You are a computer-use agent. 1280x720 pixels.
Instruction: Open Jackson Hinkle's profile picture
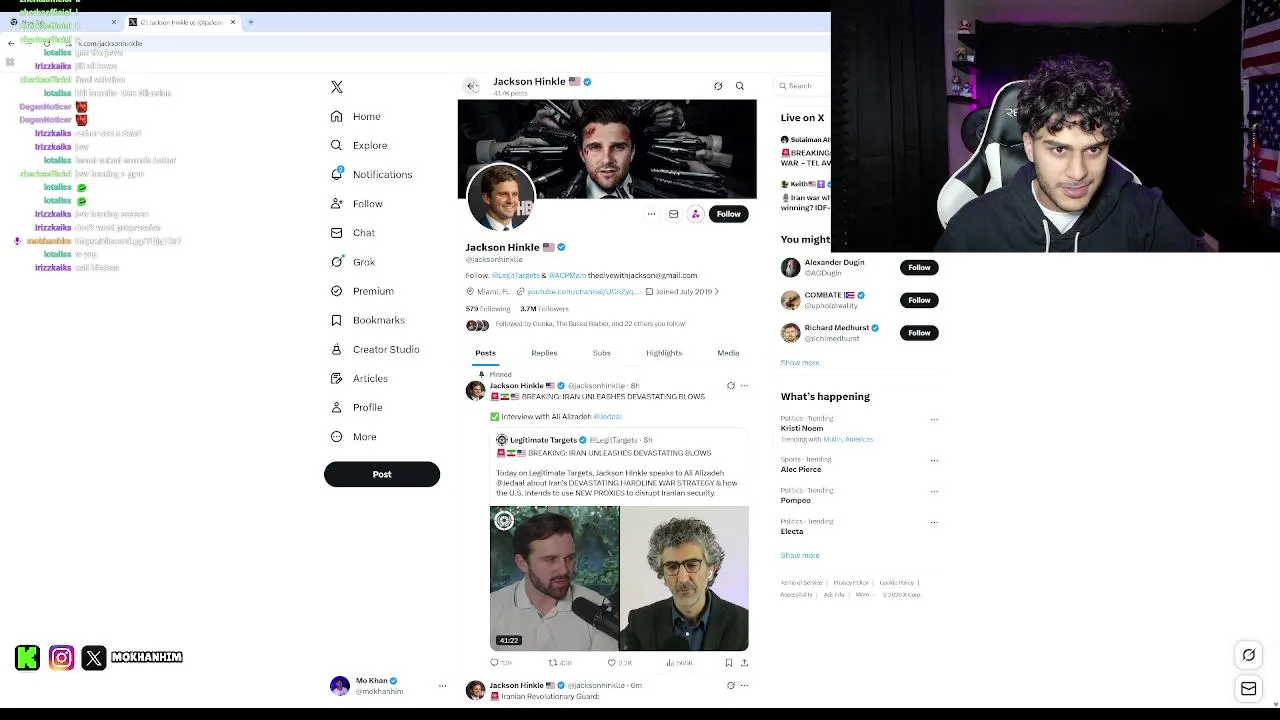tap(501, 197)
